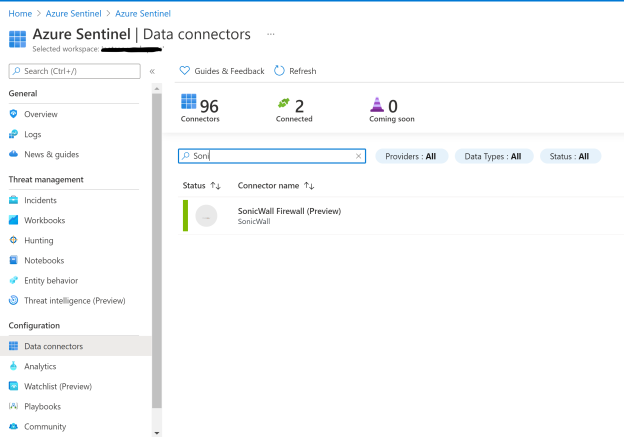Focus the connector search field containing Soni
Viewport: 624px width, 437px height.
[272, 156]
